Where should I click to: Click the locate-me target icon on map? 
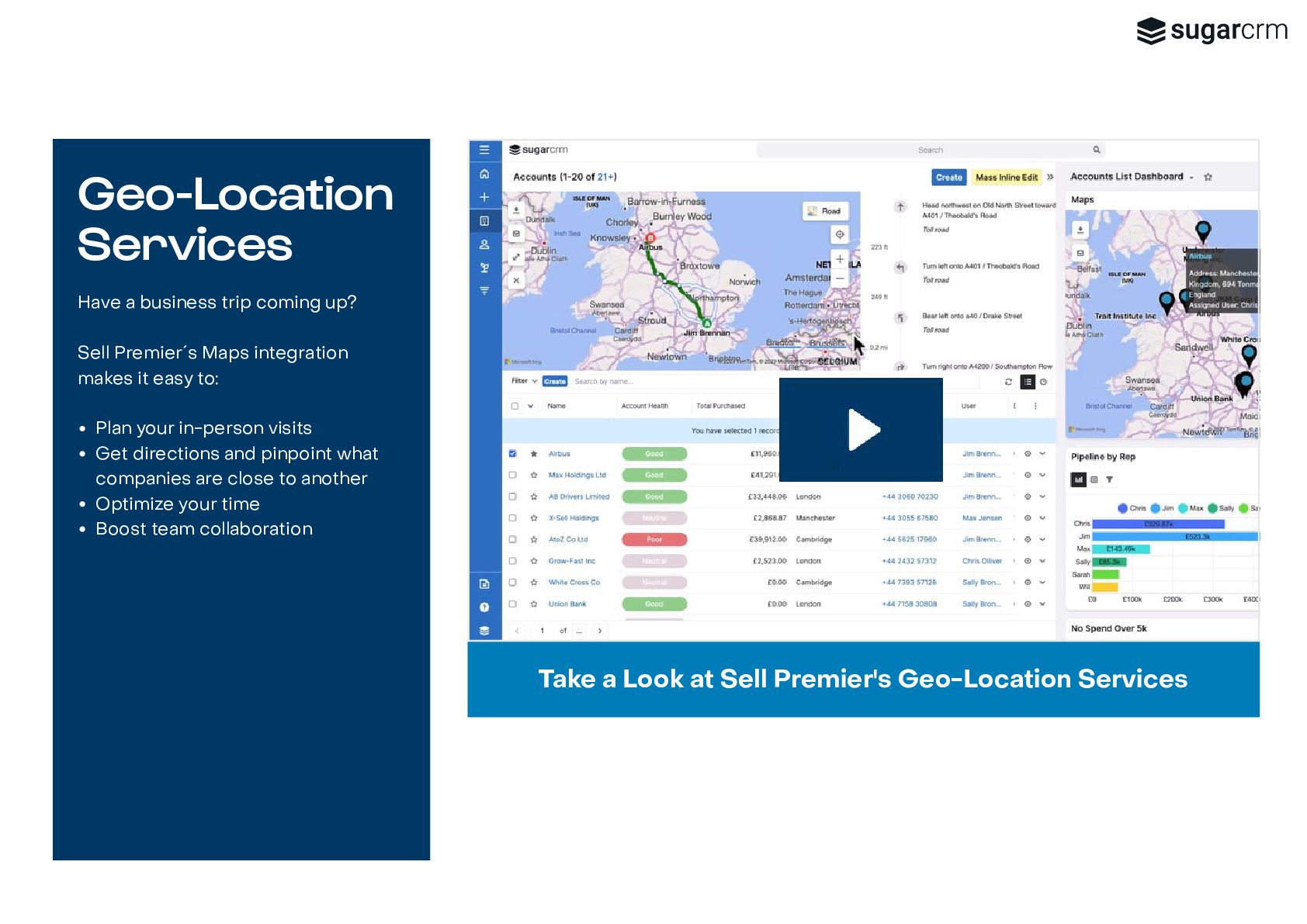coord(840,234)
